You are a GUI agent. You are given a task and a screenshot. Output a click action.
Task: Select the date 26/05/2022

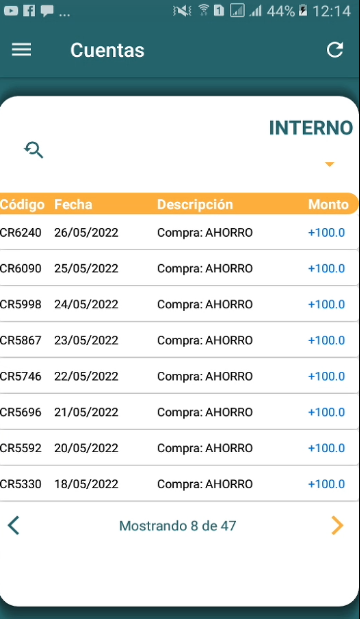tap(86, 233)
